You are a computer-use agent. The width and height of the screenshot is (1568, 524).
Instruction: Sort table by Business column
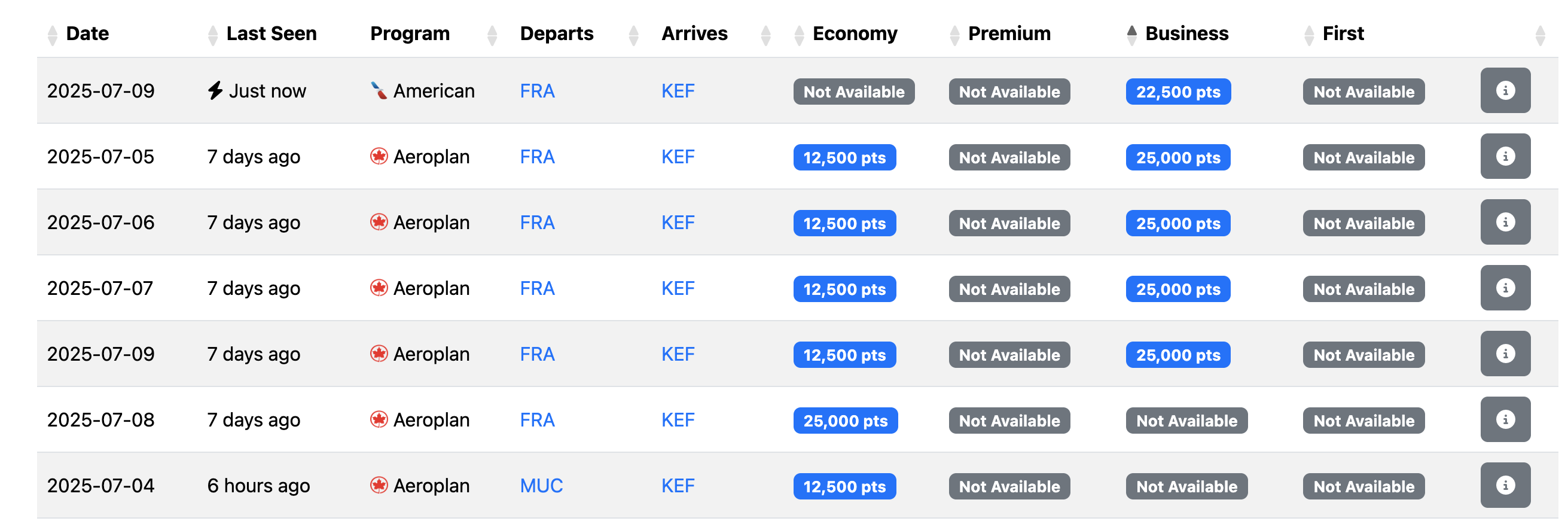(x=1186, y=33)
